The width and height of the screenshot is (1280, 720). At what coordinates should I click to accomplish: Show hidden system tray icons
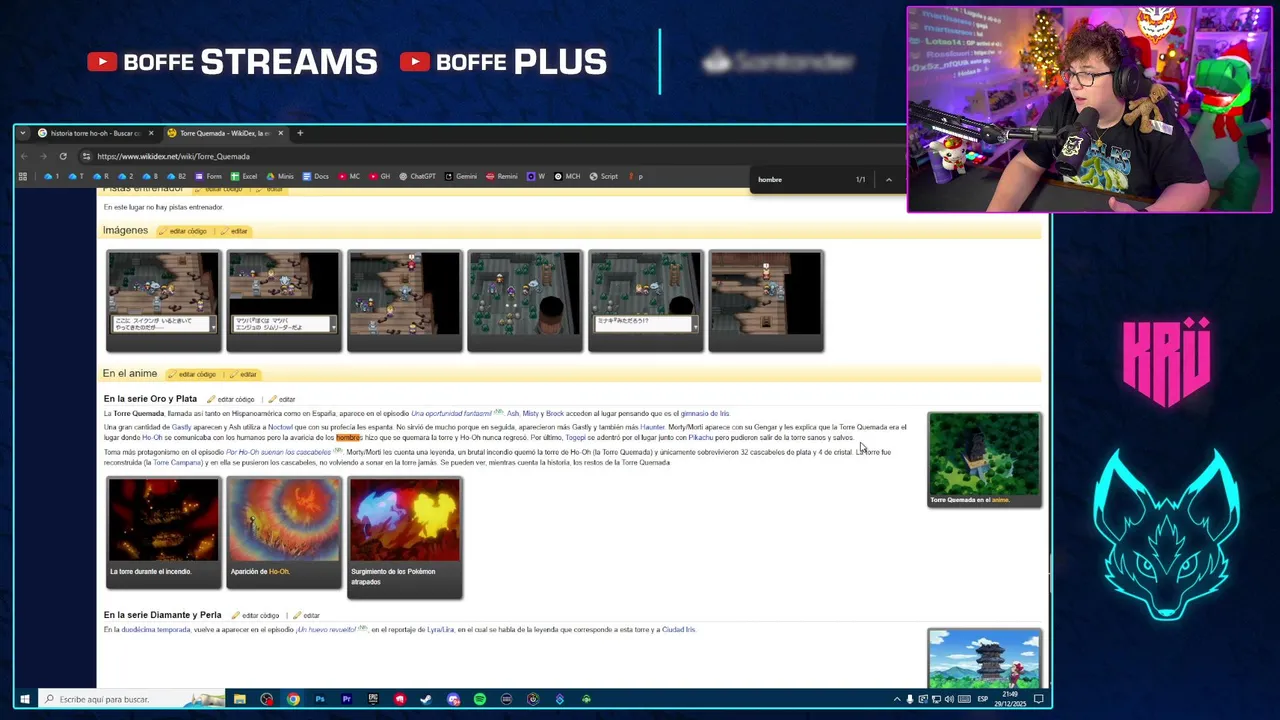coord(896,699)
